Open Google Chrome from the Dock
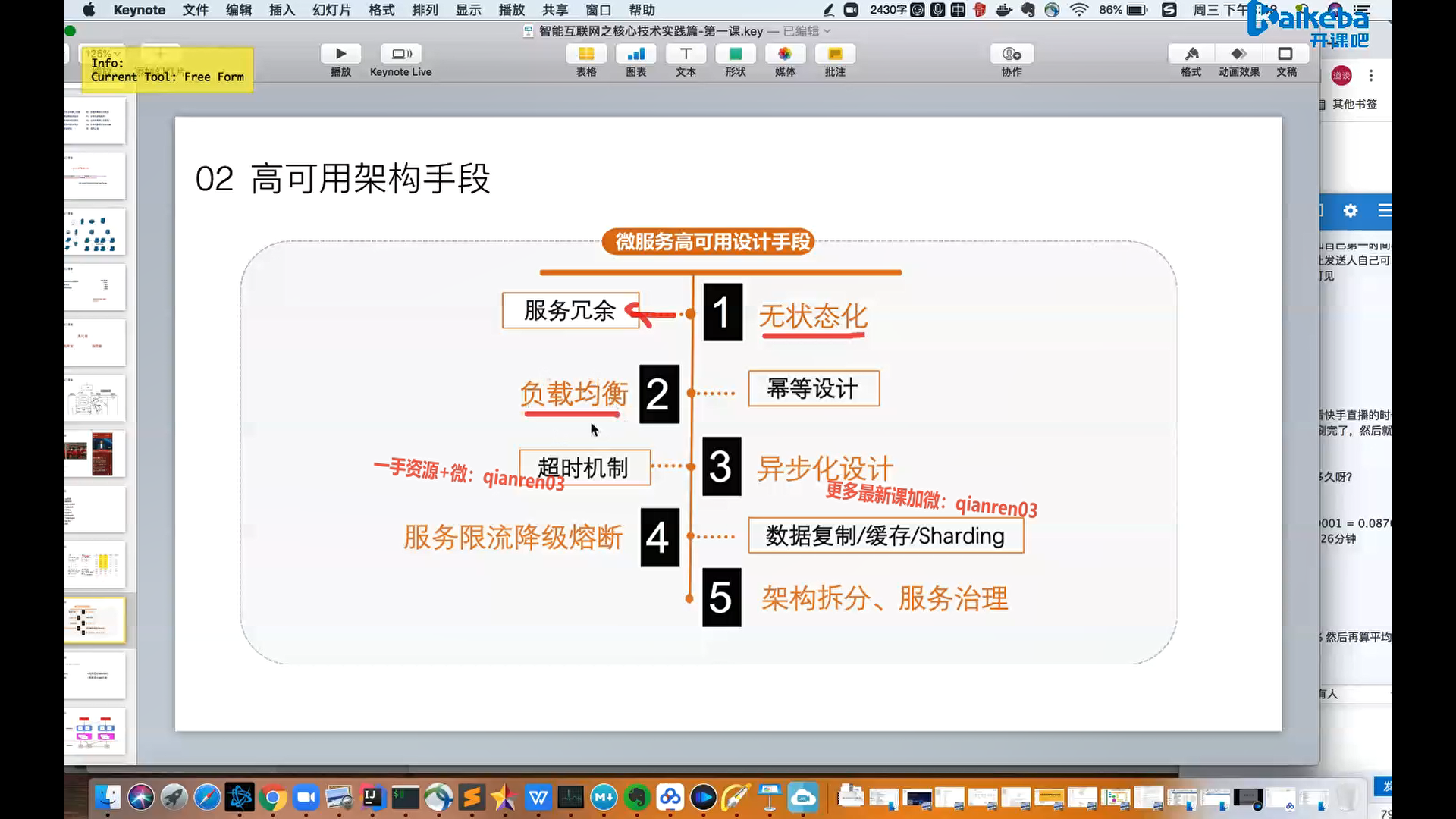 point(273,798)
